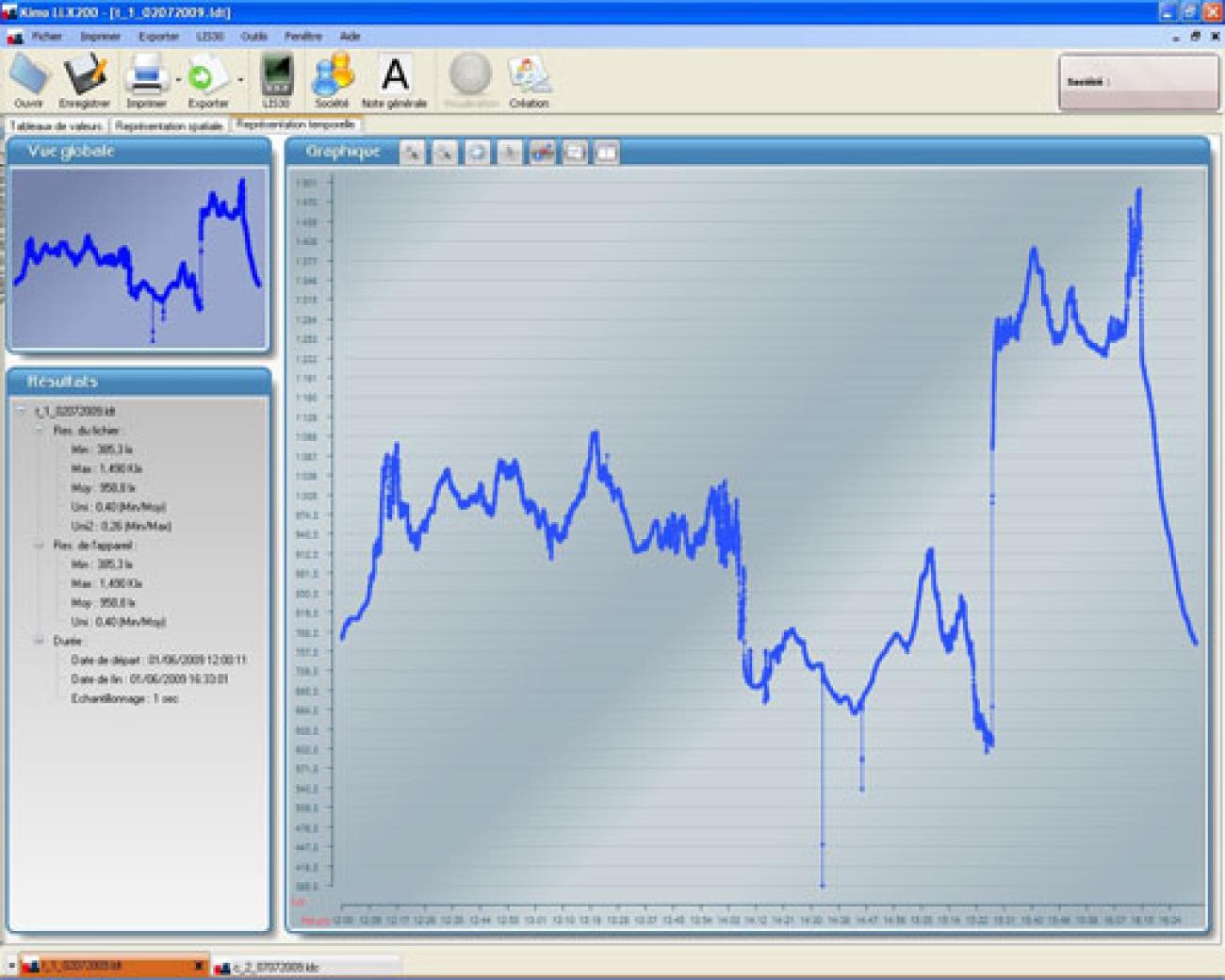The width and height of the screenshot is (1225, 980).
Task: Click the Vue globale graph thumbnail
Action: point(139,257)
